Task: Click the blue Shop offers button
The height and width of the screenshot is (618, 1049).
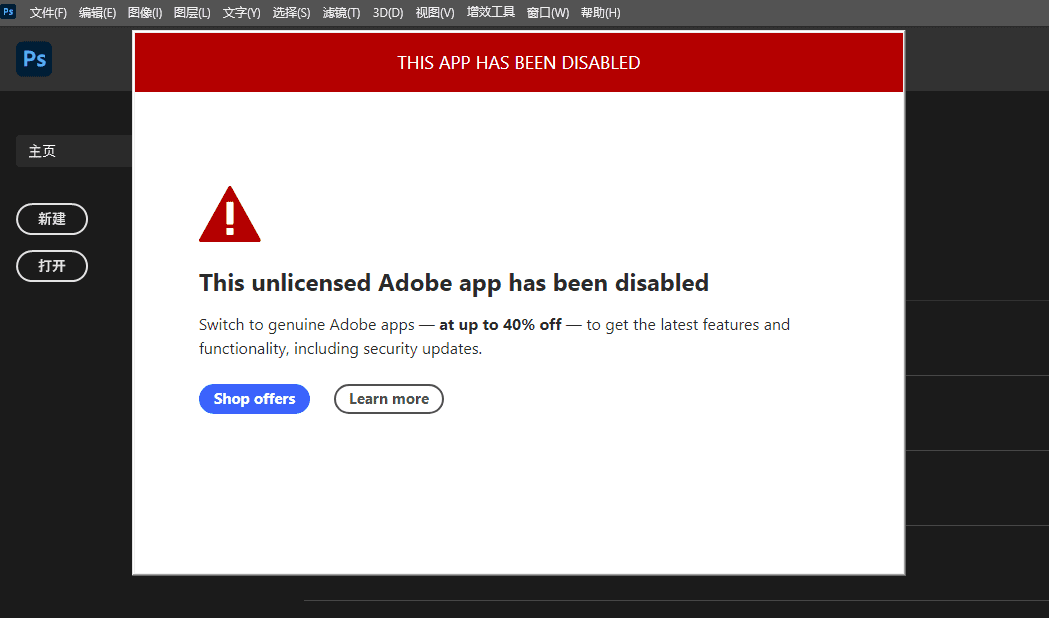Action: click(x=254, y=398)
